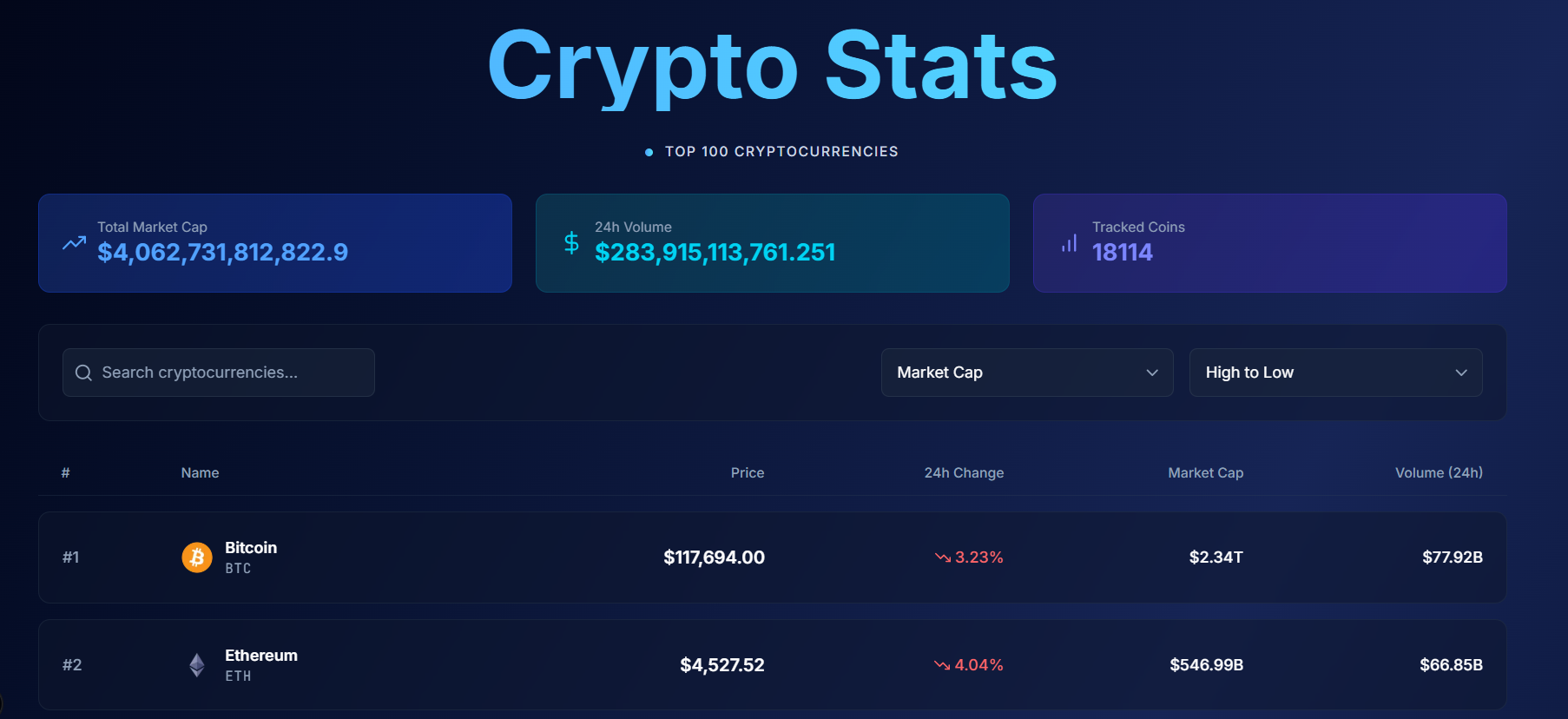Click the trending arrow icon beside Total Market Cap
The width and height of the screenshot is (1568, 719).
(75, 243)
